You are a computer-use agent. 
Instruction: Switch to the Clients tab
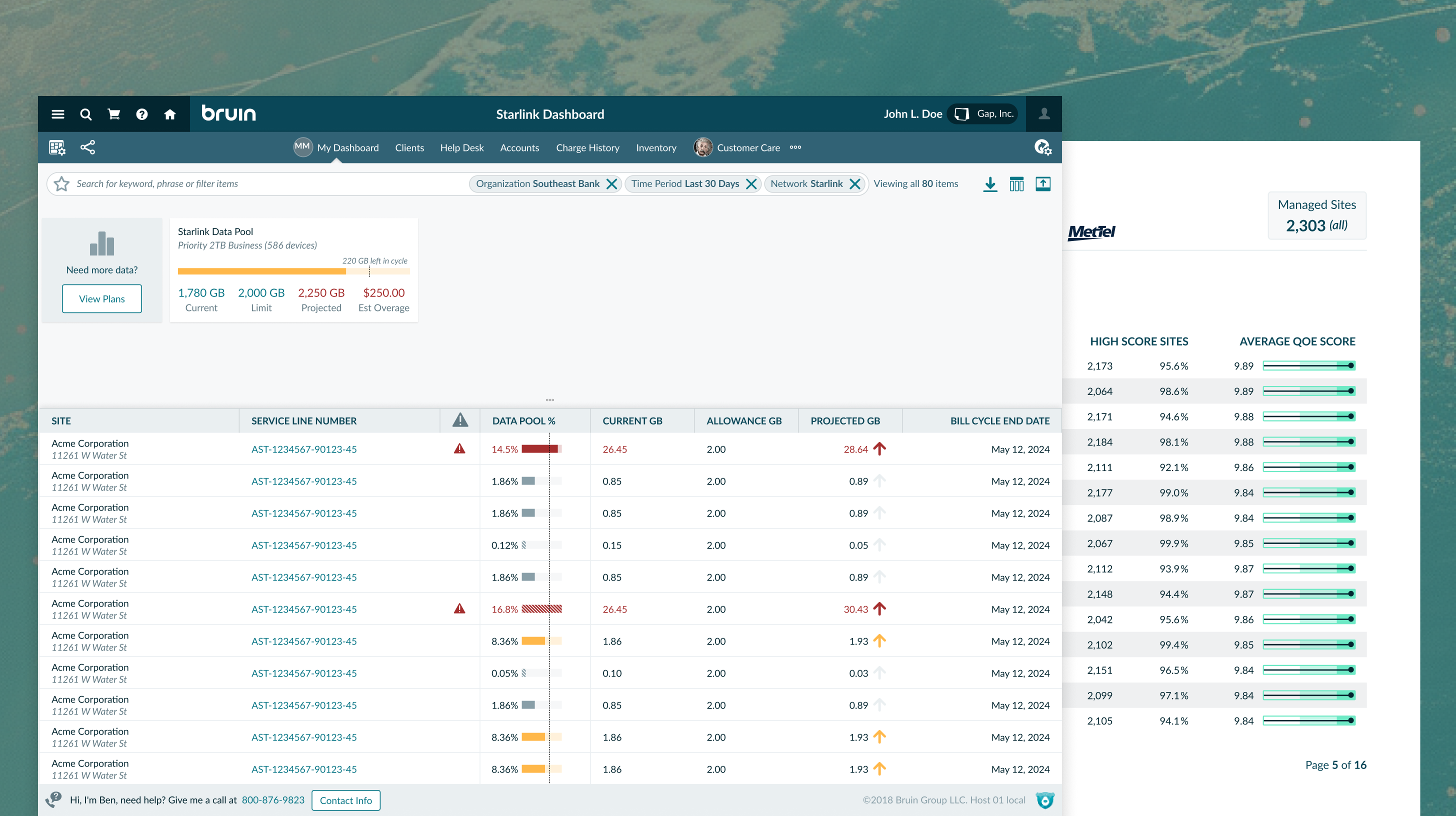(x=409, y=148)
